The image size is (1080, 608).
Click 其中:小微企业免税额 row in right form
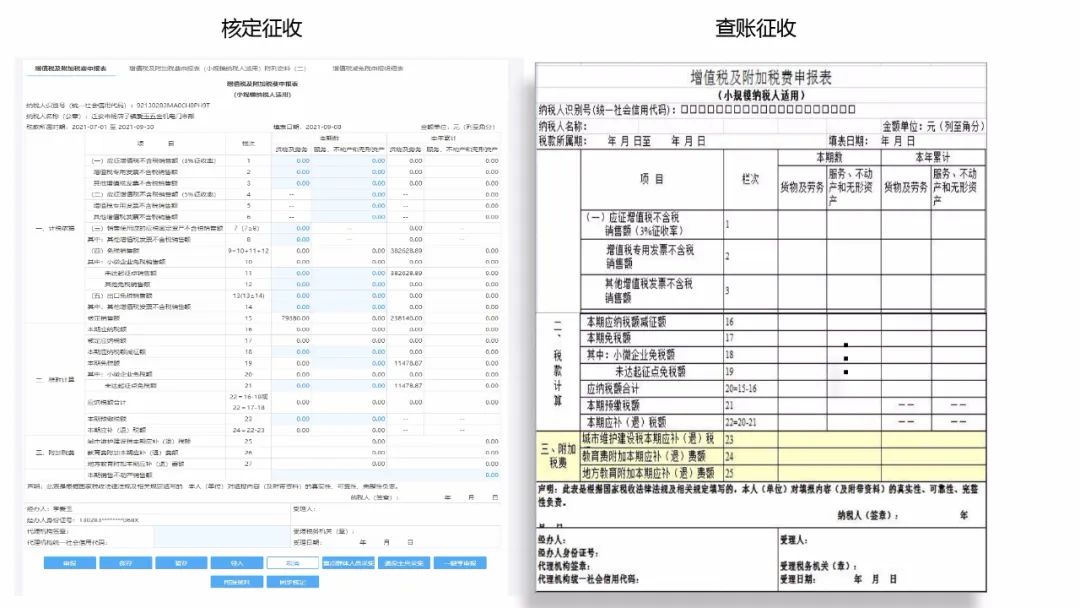(782, 355)
